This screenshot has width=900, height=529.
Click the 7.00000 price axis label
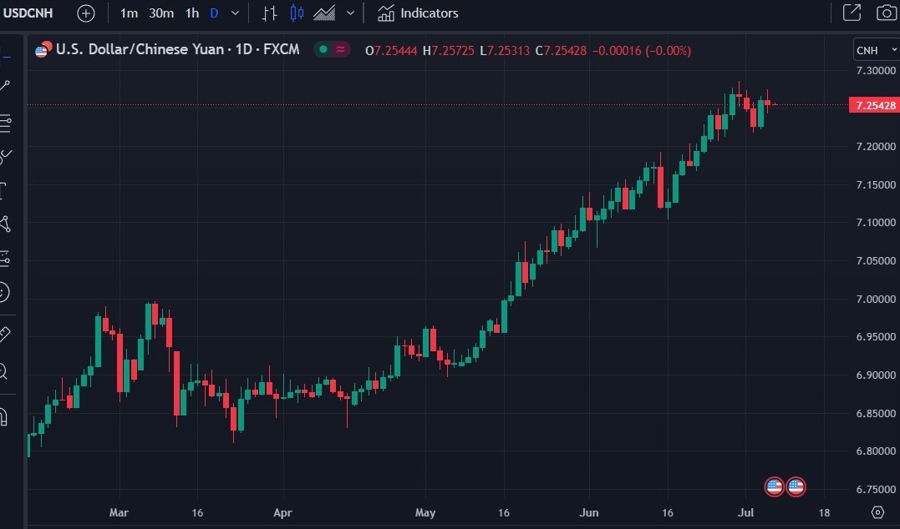[x=875, y=299]
